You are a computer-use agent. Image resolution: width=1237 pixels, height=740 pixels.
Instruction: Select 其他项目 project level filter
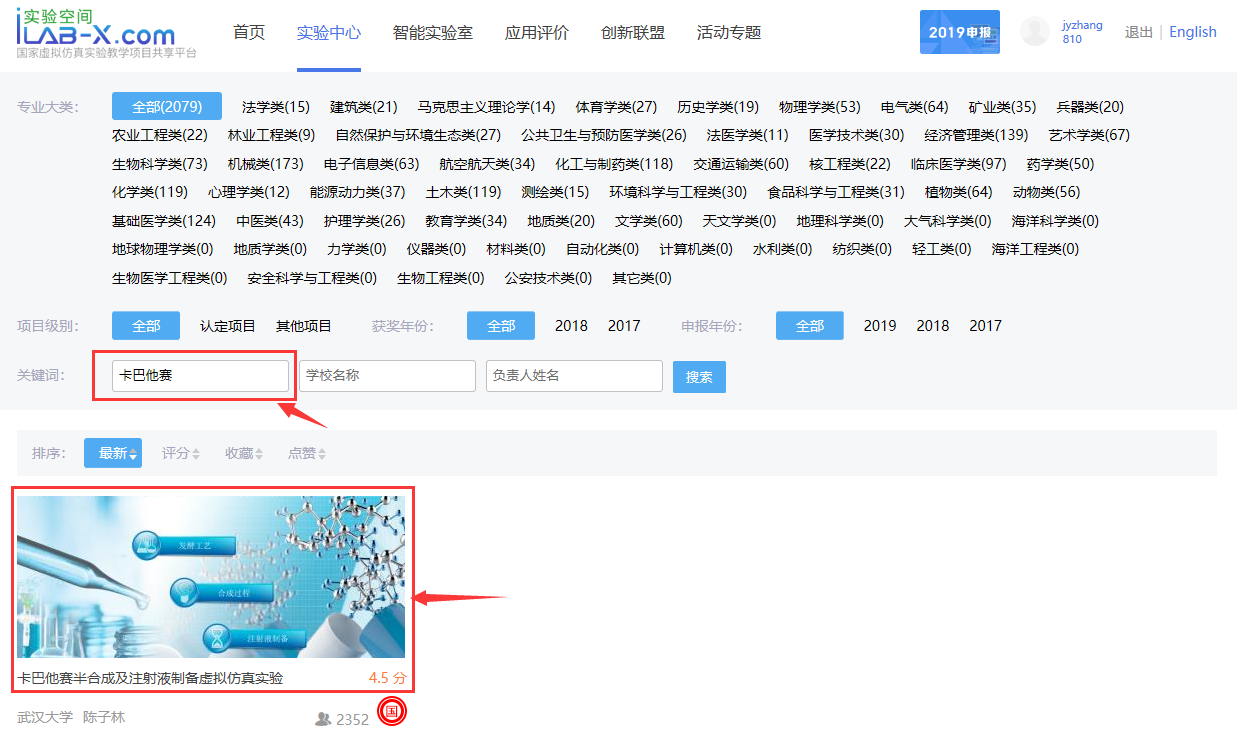pyautogui.click(x=304, y=326)
